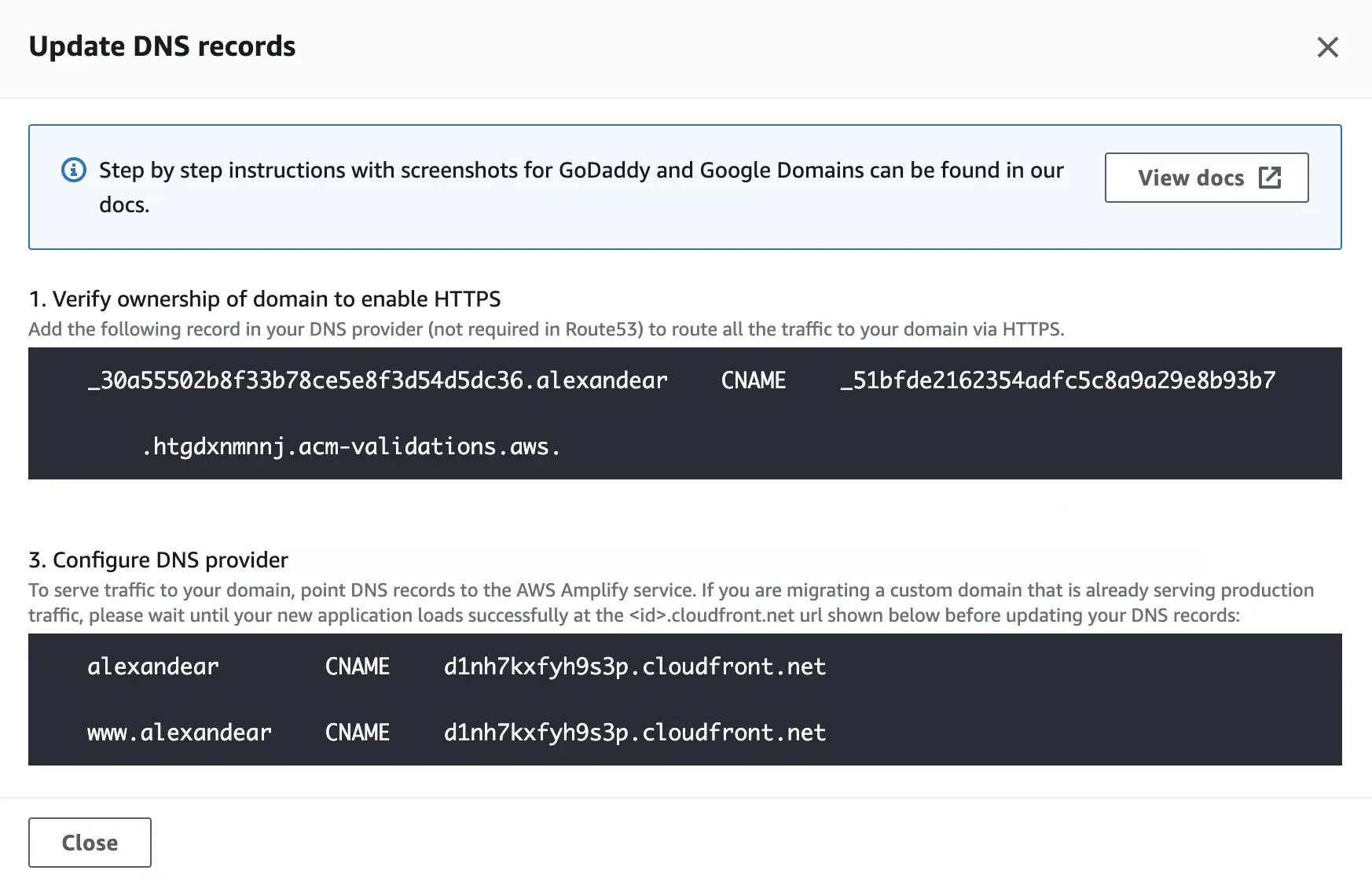Screen dimensions: 1372x885
Task: Click the CNAME label in the verification record
Action: (x=753, y=380)
